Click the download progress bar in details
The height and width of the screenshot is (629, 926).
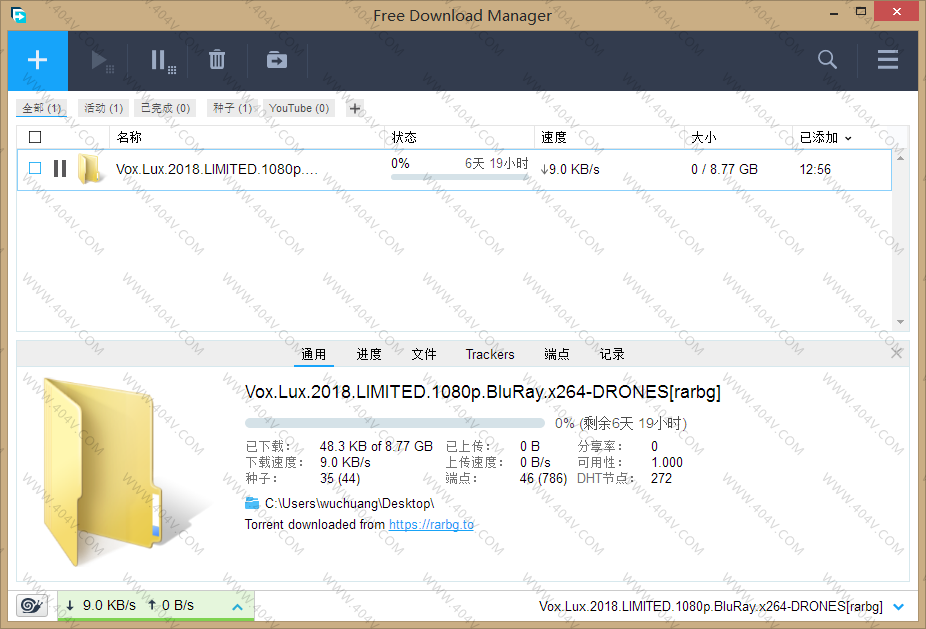point(395,423)
